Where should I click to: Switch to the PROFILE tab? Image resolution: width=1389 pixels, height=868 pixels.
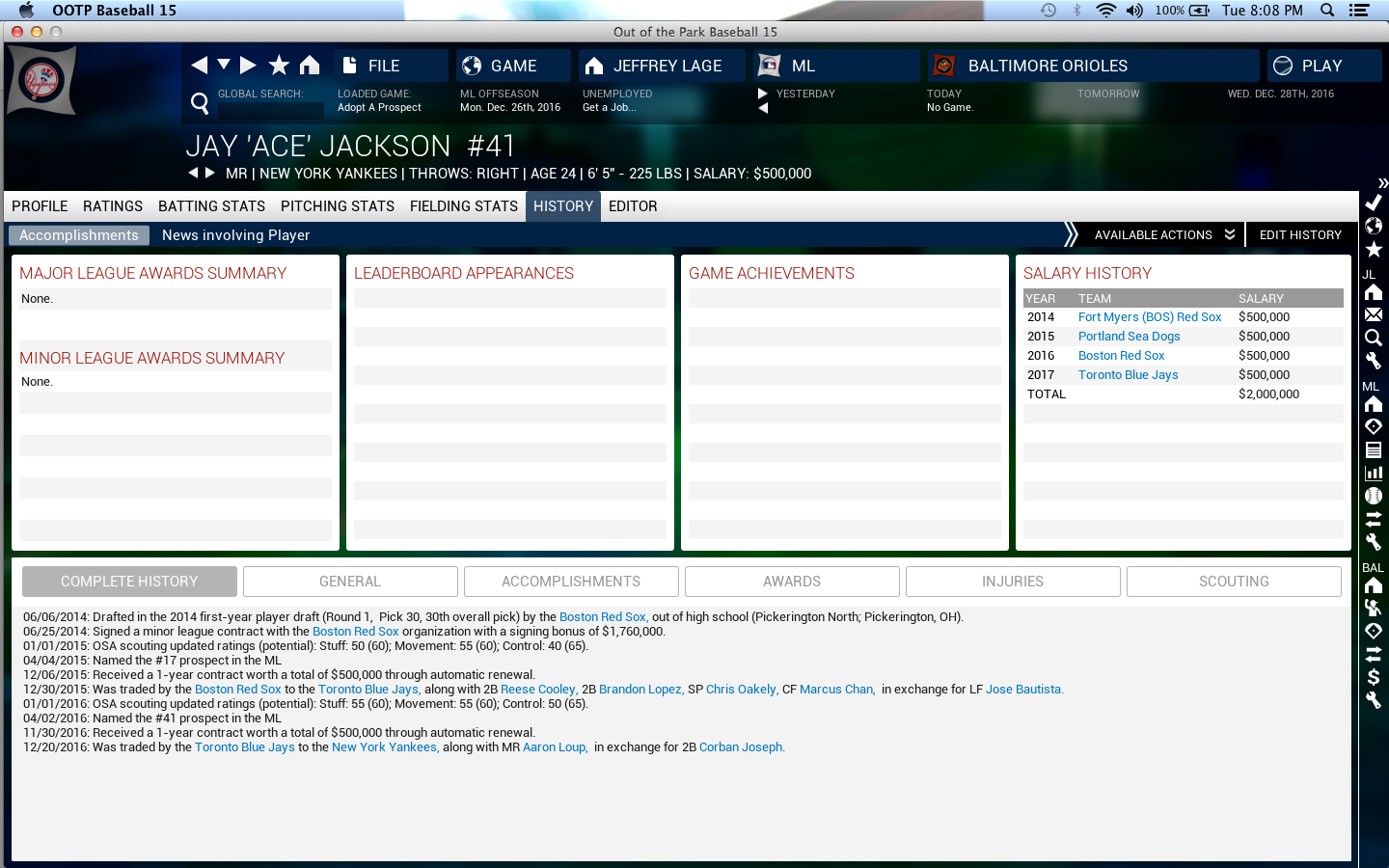point(40,206)
